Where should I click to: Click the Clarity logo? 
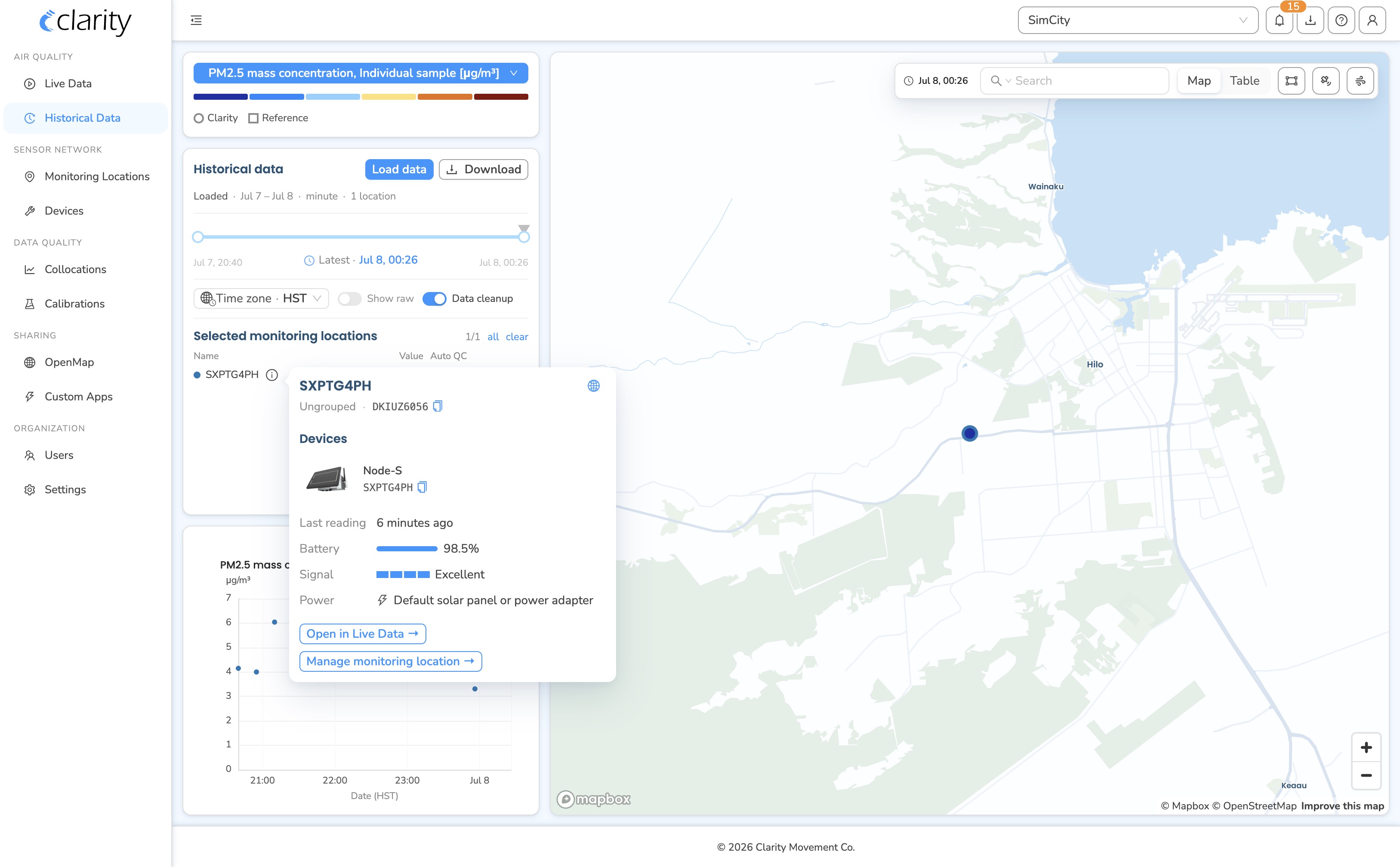pyautogui.click(x=86, y=22)
